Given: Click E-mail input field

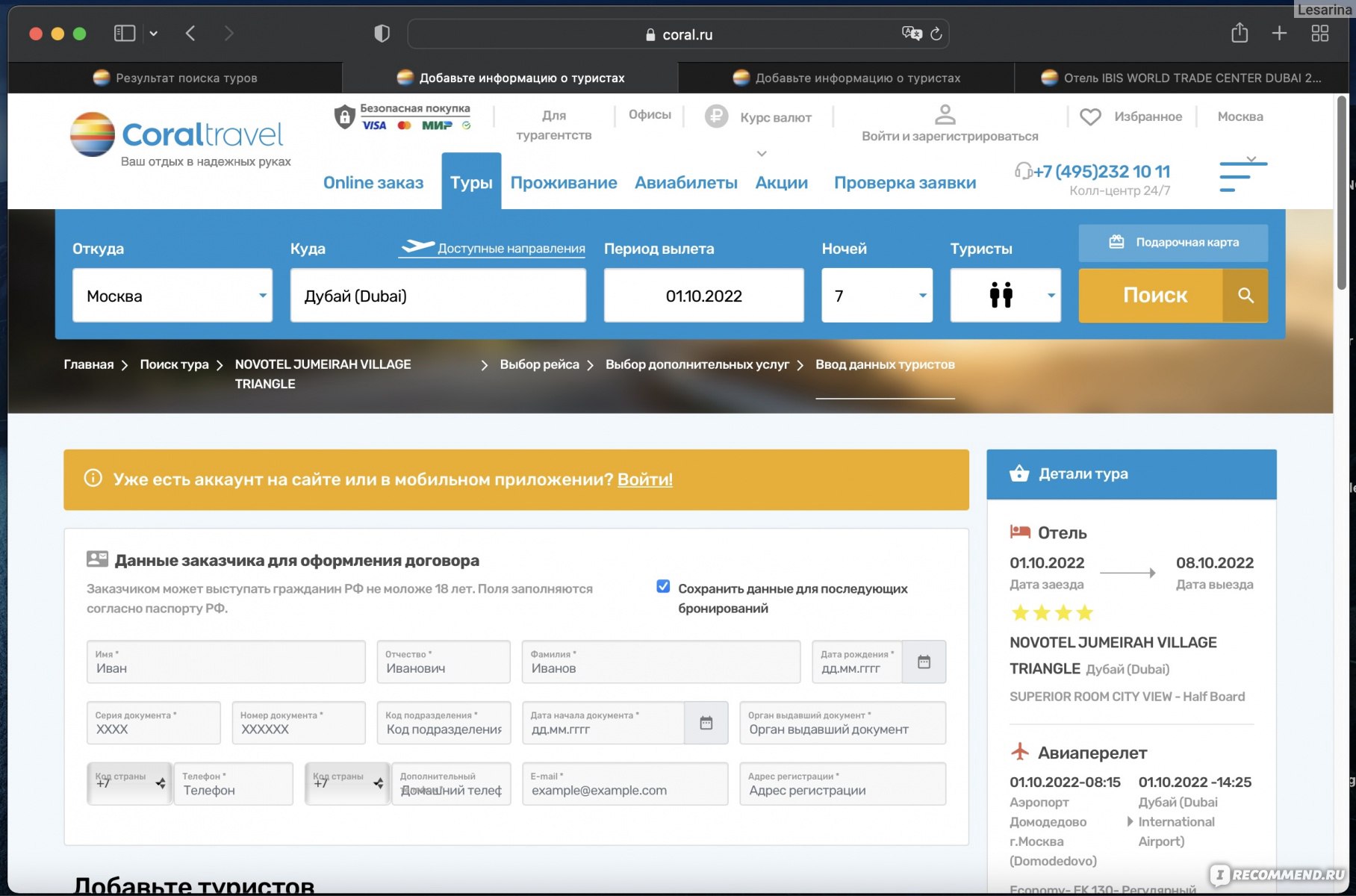Looking at the screenshot, I should point(625,783).
